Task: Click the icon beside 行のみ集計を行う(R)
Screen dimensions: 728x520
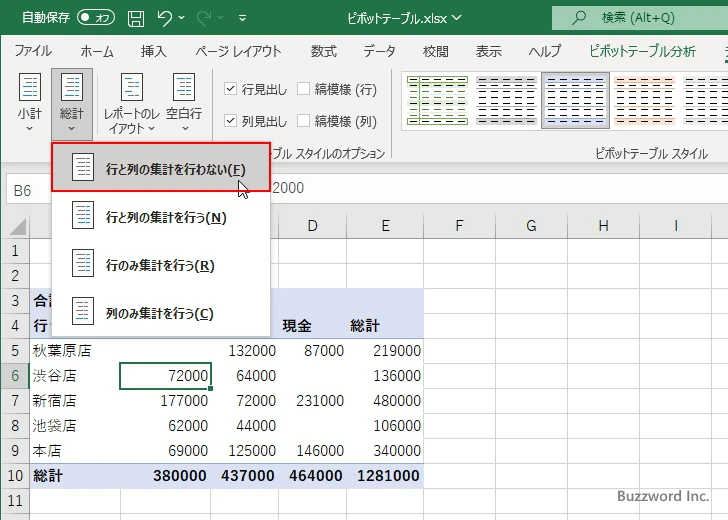Action: pyautogui.click(x=83, y=263)
